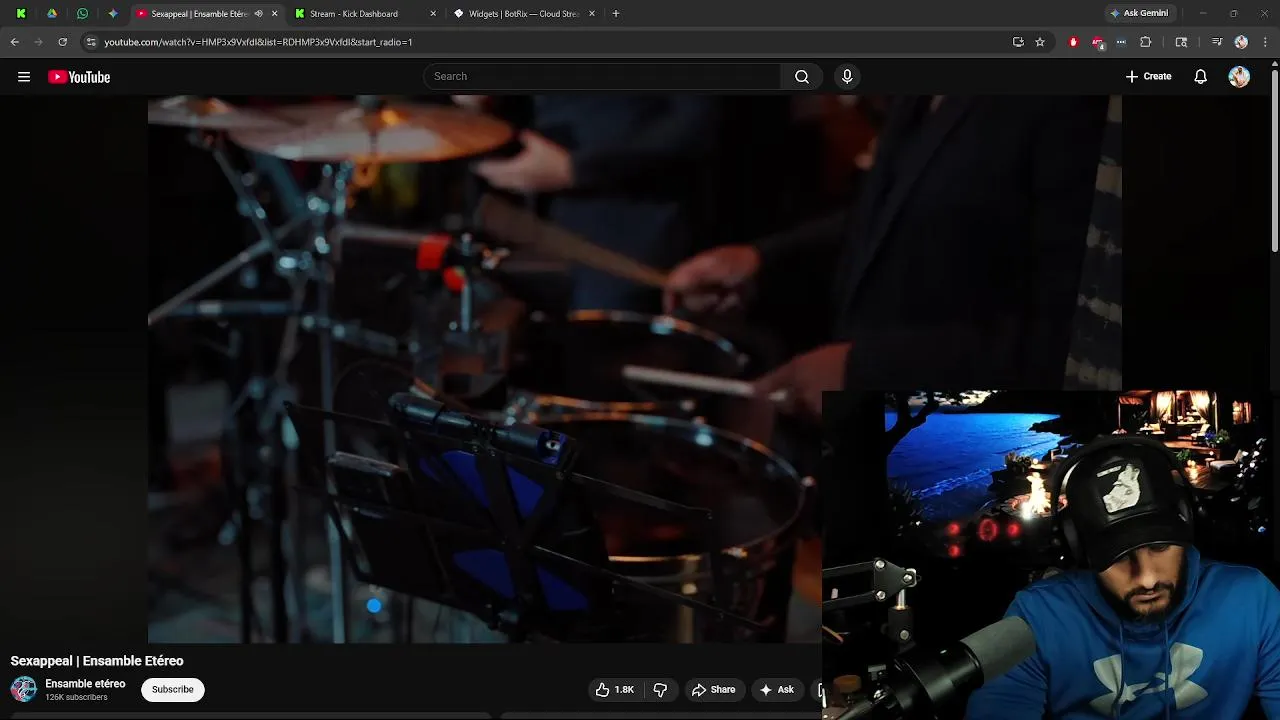Open the Extensions puzzle menu
This screenshot has height=720, width=1280.
[1146, 42]
